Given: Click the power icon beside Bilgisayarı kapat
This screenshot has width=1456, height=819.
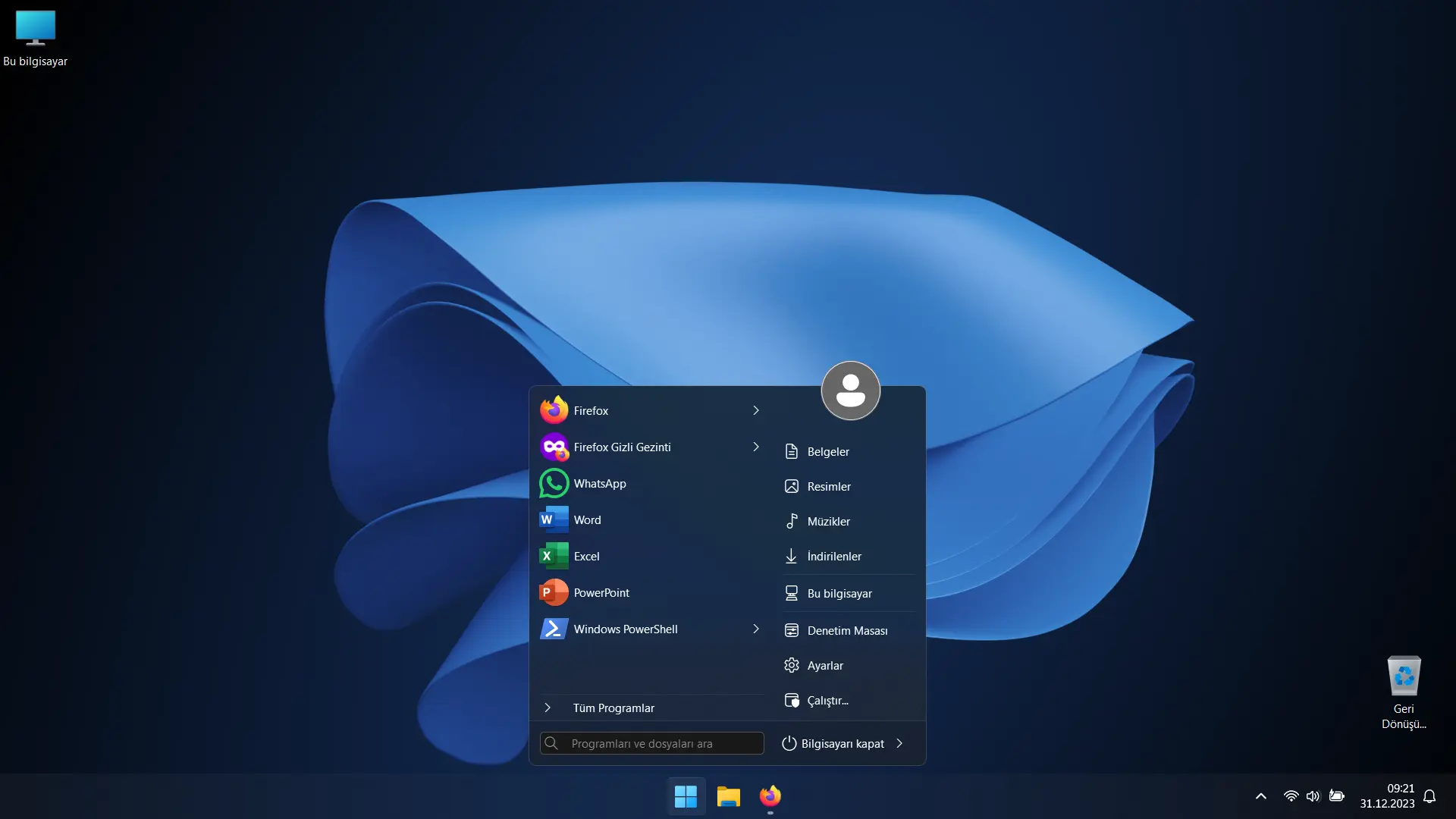Looking at the screenshot, I should coord(789,743).
